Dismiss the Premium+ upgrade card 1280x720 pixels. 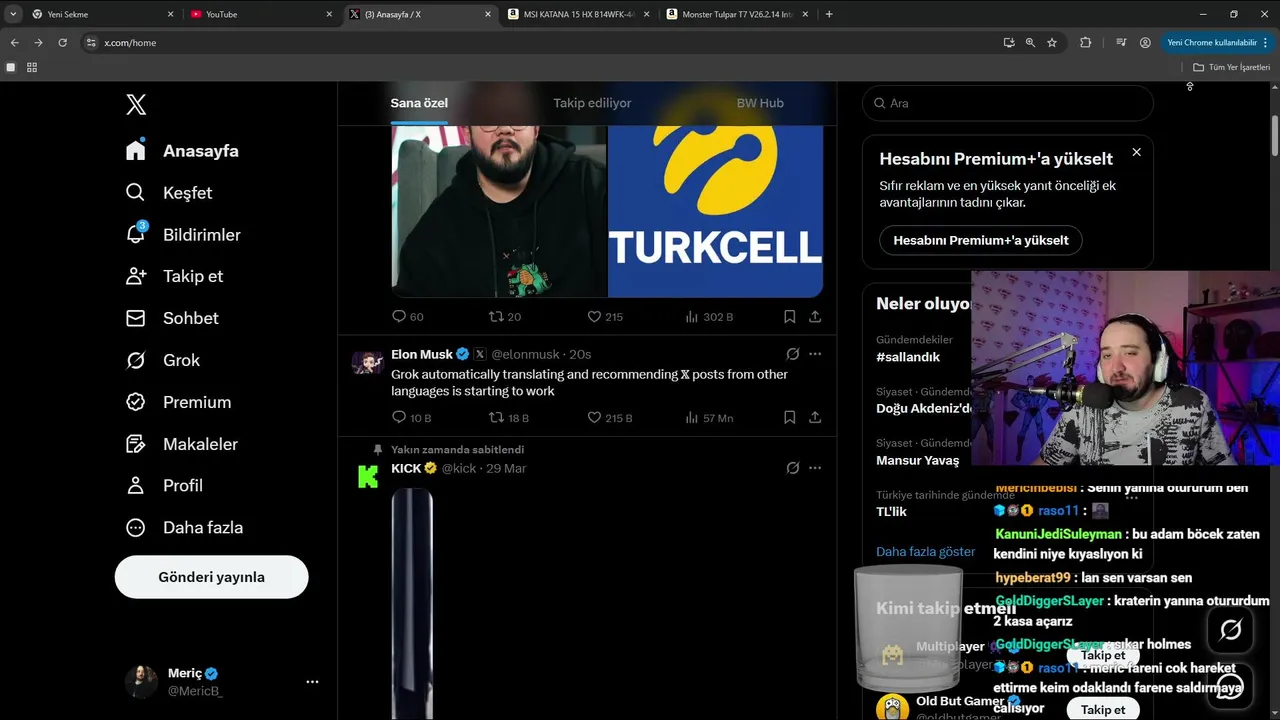[x=1136, y=152]
